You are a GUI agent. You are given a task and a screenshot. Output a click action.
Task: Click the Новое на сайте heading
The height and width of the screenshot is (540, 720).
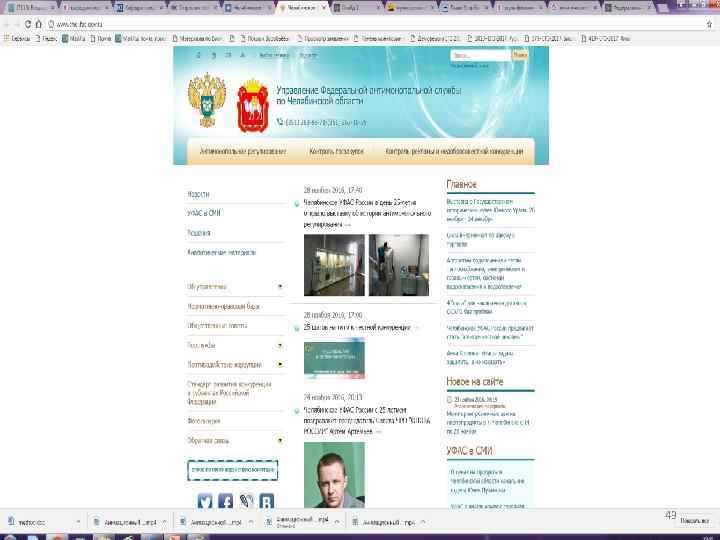click(475, 382)
